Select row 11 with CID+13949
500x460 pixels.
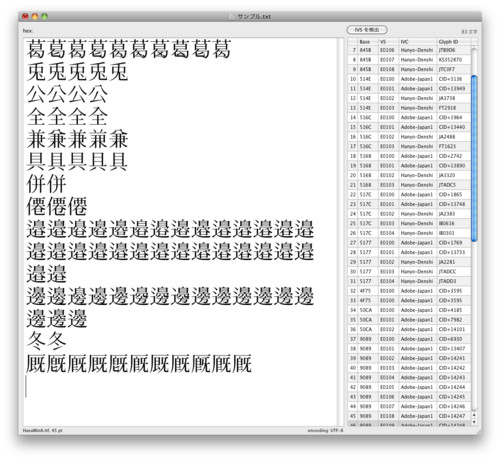click(409, 89)
